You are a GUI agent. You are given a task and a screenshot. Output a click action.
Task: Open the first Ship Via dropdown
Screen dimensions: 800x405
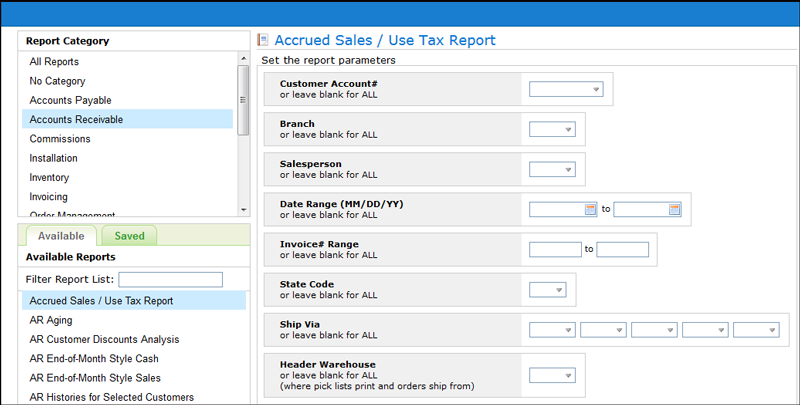(552, 329)
